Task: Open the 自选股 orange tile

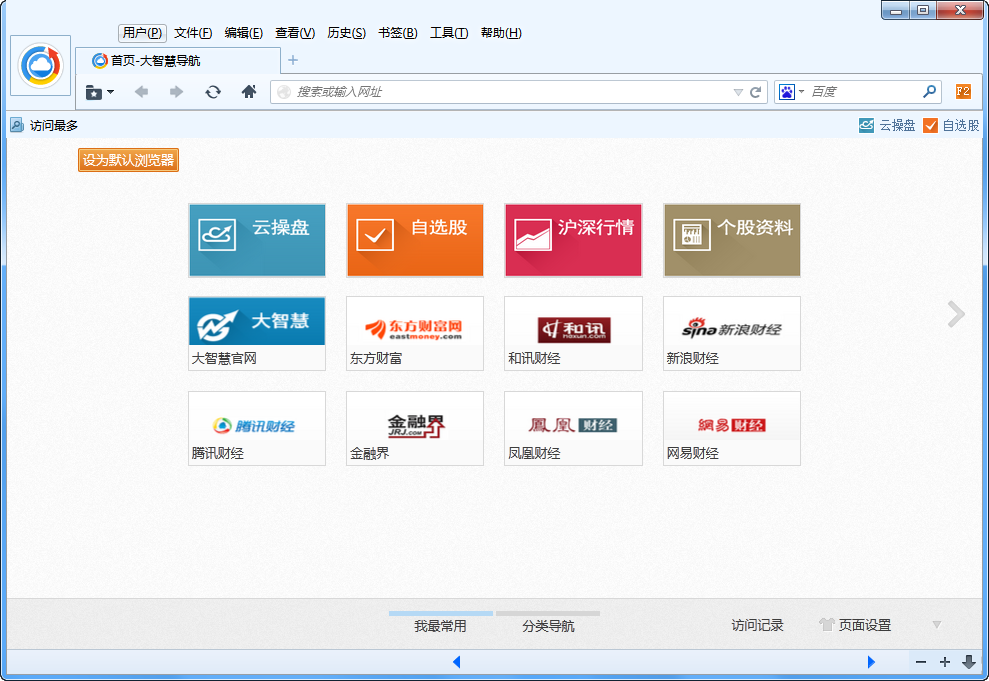Action: pos(415,240)
